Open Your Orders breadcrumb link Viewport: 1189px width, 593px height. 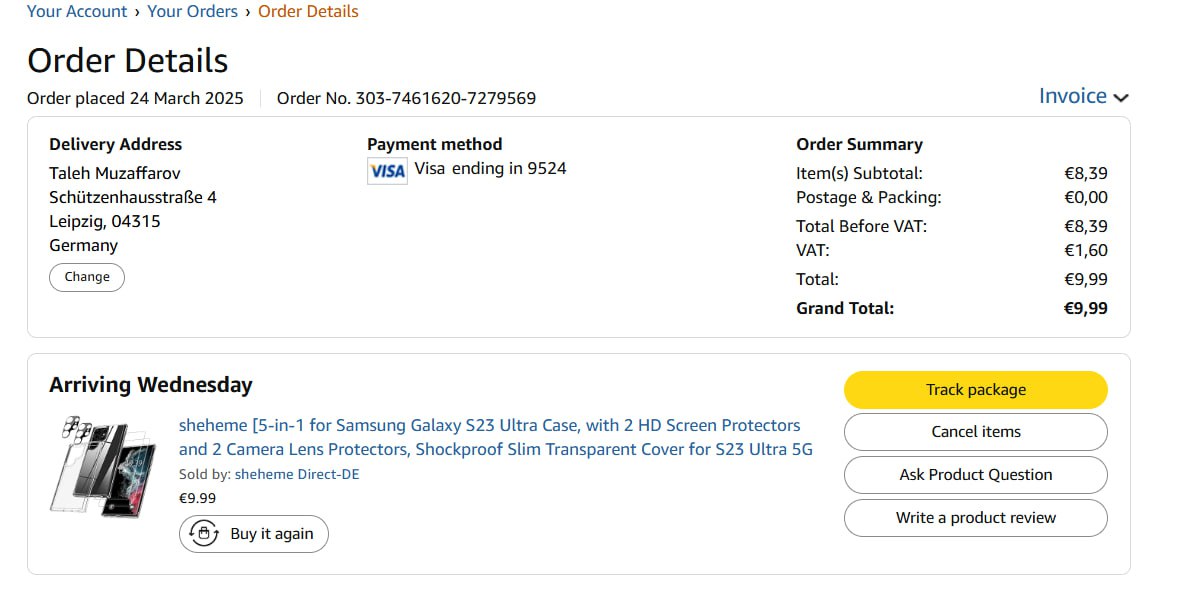192,12
